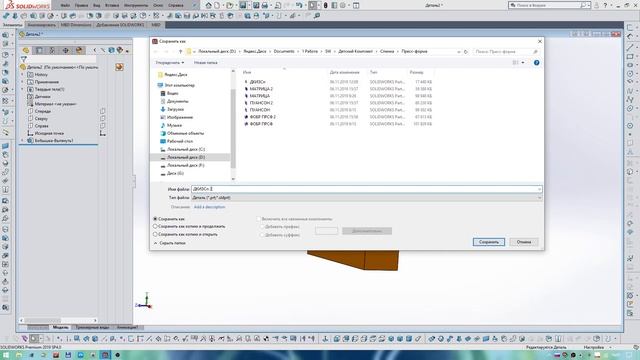Collapse folders with Скрыть папки
640x360 pixels.
[170, 243]
